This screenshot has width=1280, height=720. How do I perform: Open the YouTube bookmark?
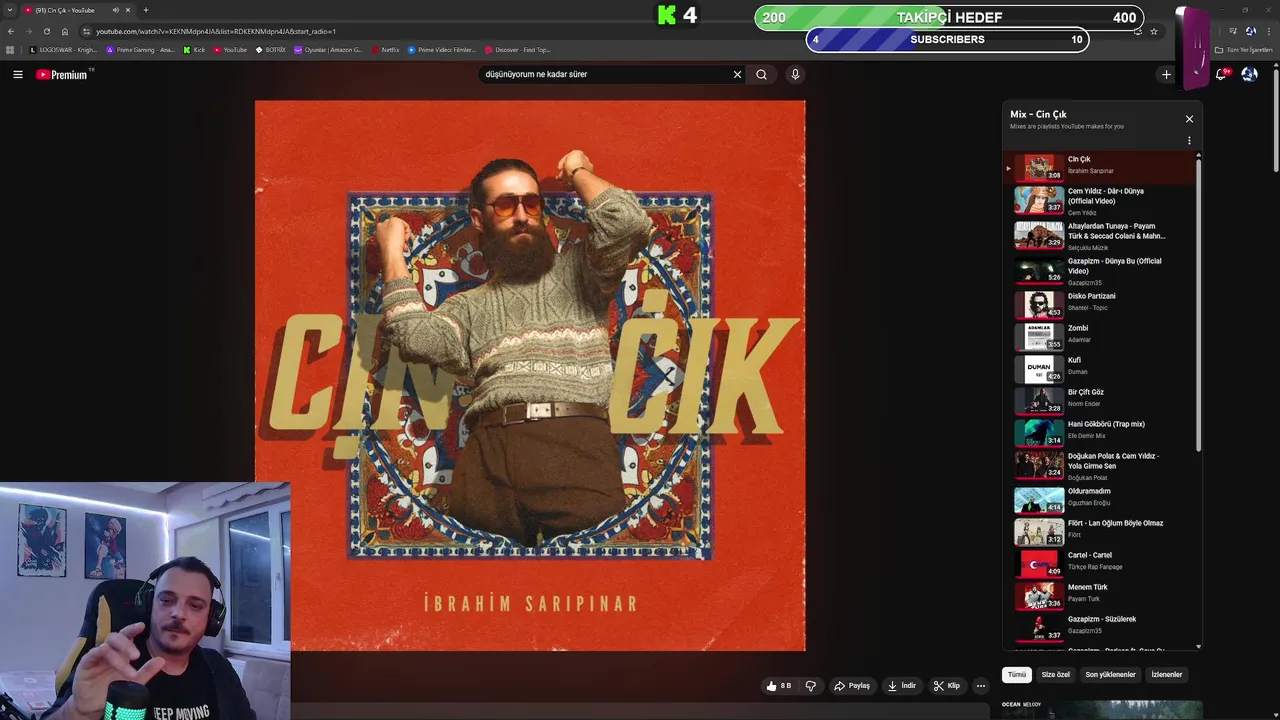pyautogui.click(x=230, y=50)
